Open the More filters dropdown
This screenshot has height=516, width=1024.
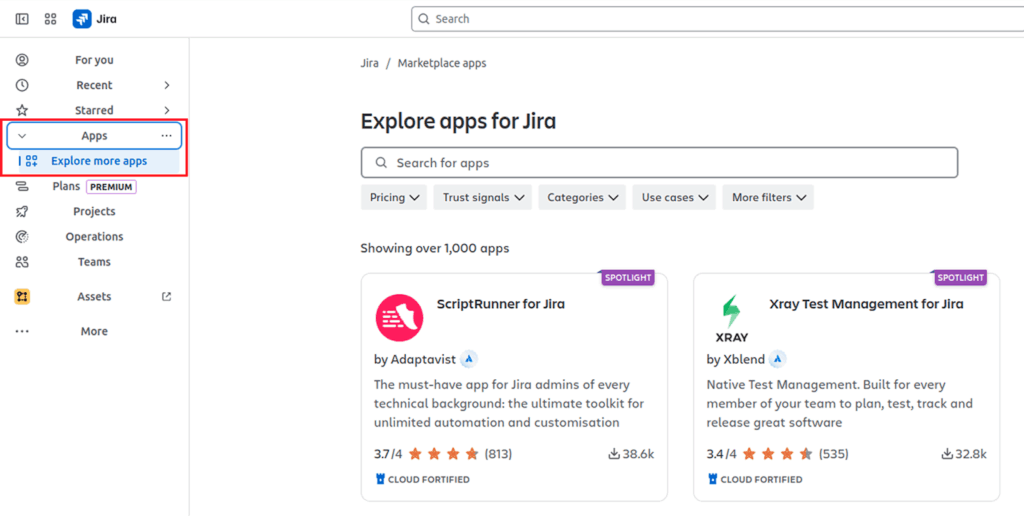pos(769,198)
